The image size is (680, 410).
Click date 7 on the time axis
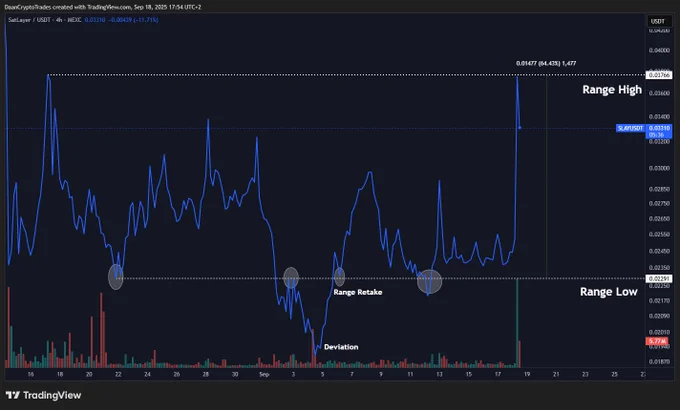(352, 374)
